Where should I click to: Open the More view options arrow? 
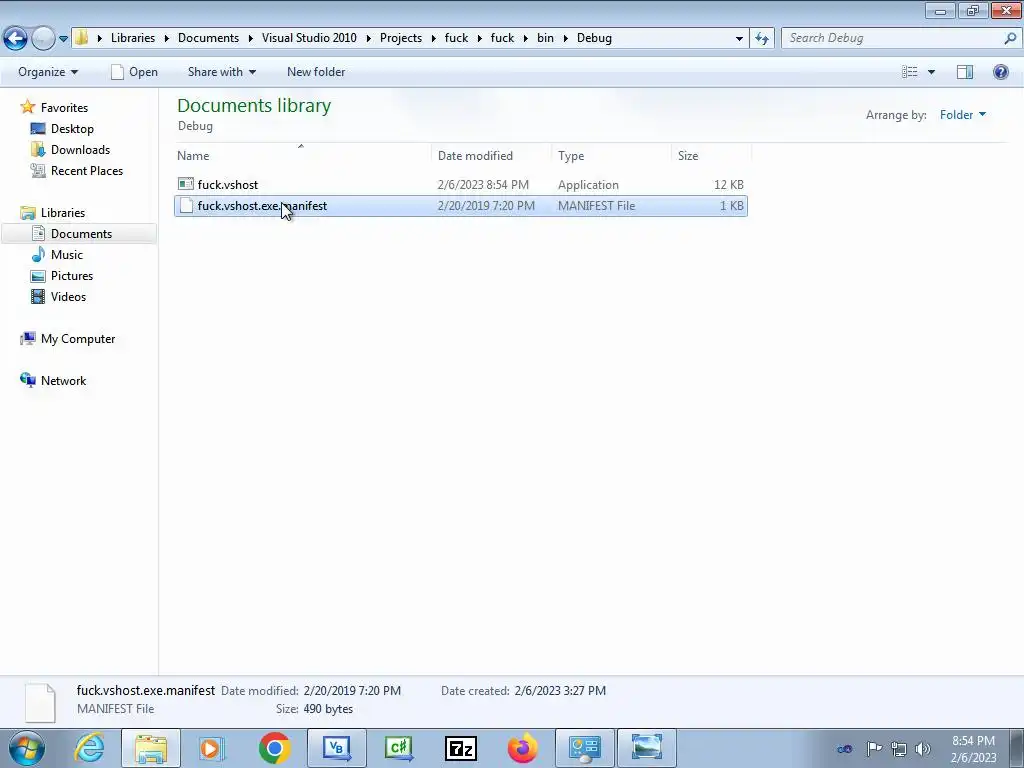pos(931,72)
